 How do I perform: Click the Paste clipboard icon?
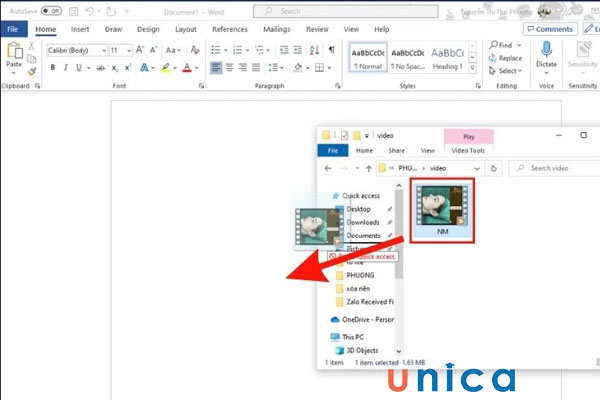14,51
